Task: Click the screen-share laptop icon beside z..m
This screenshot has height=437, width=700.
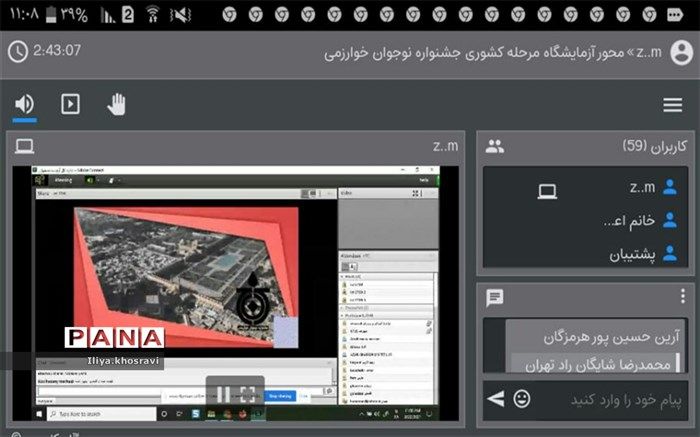Action: [547, 189]
